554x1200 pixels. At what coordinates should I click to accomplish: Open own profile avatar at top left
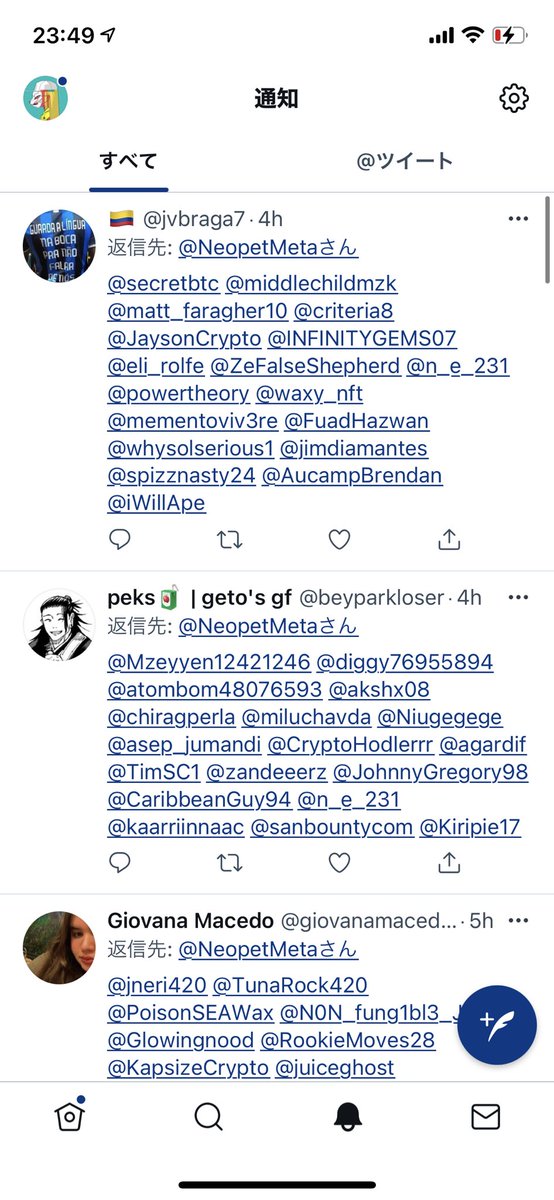tap(46, 98)
